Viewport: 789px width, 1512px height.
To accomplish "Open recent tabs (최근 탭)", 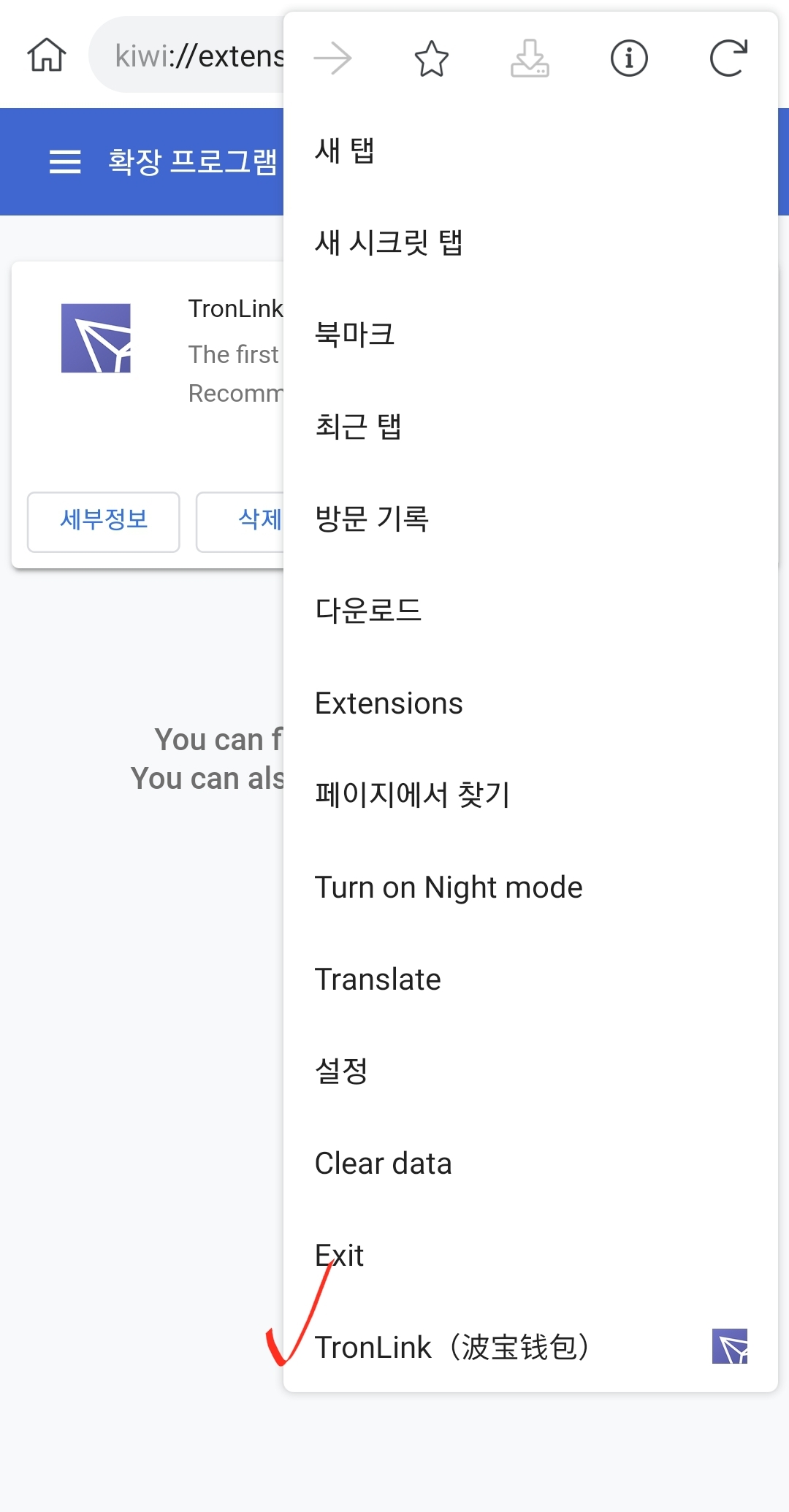I will point(358,427).
